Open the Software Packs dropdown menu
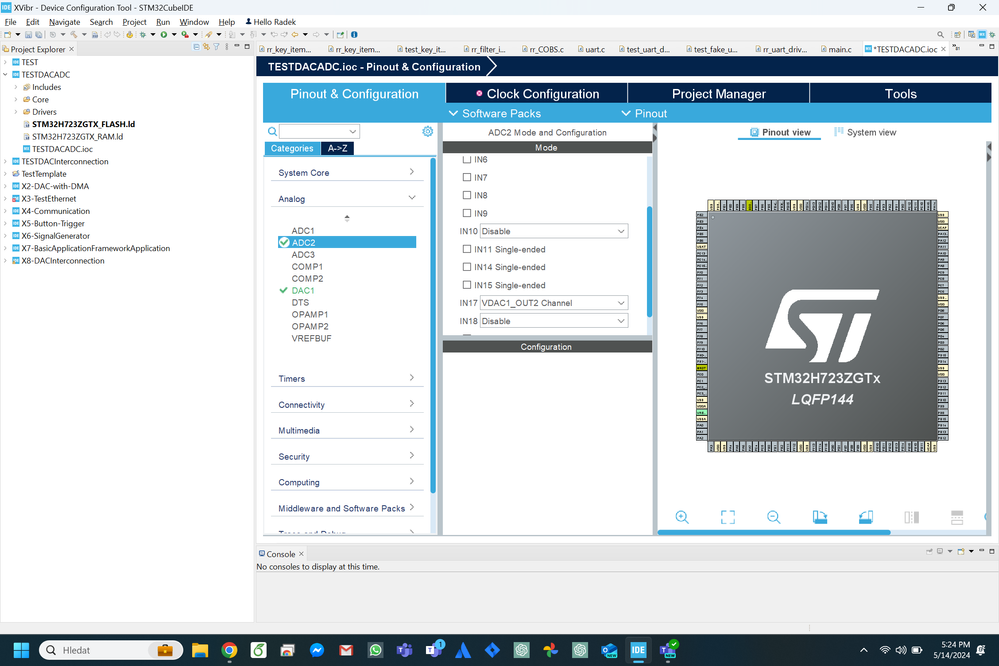 (495, 113)
